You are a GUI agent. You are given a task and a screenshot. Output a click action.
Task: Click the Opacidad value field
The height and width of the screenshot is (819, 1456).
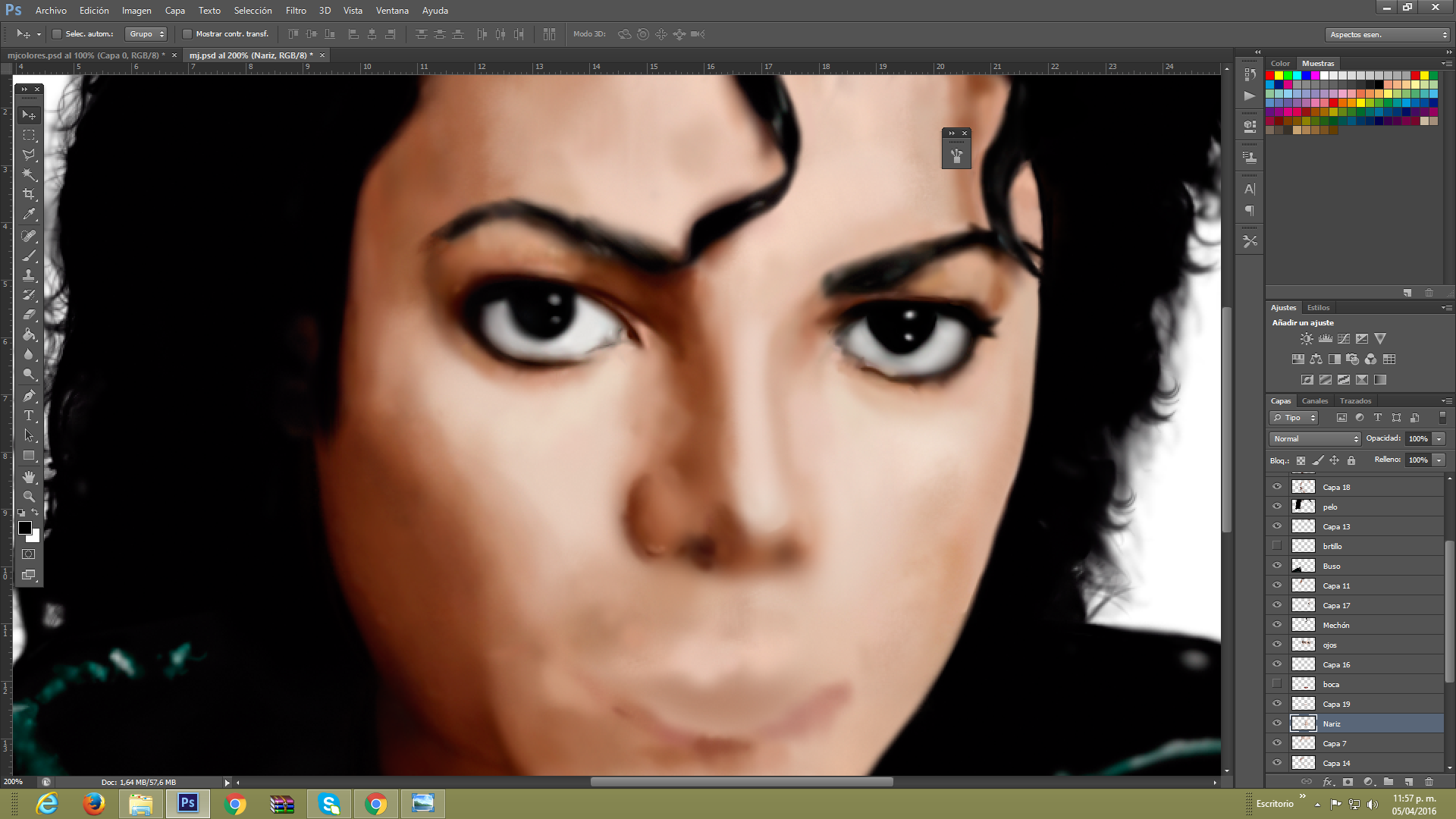[1418, 438]
